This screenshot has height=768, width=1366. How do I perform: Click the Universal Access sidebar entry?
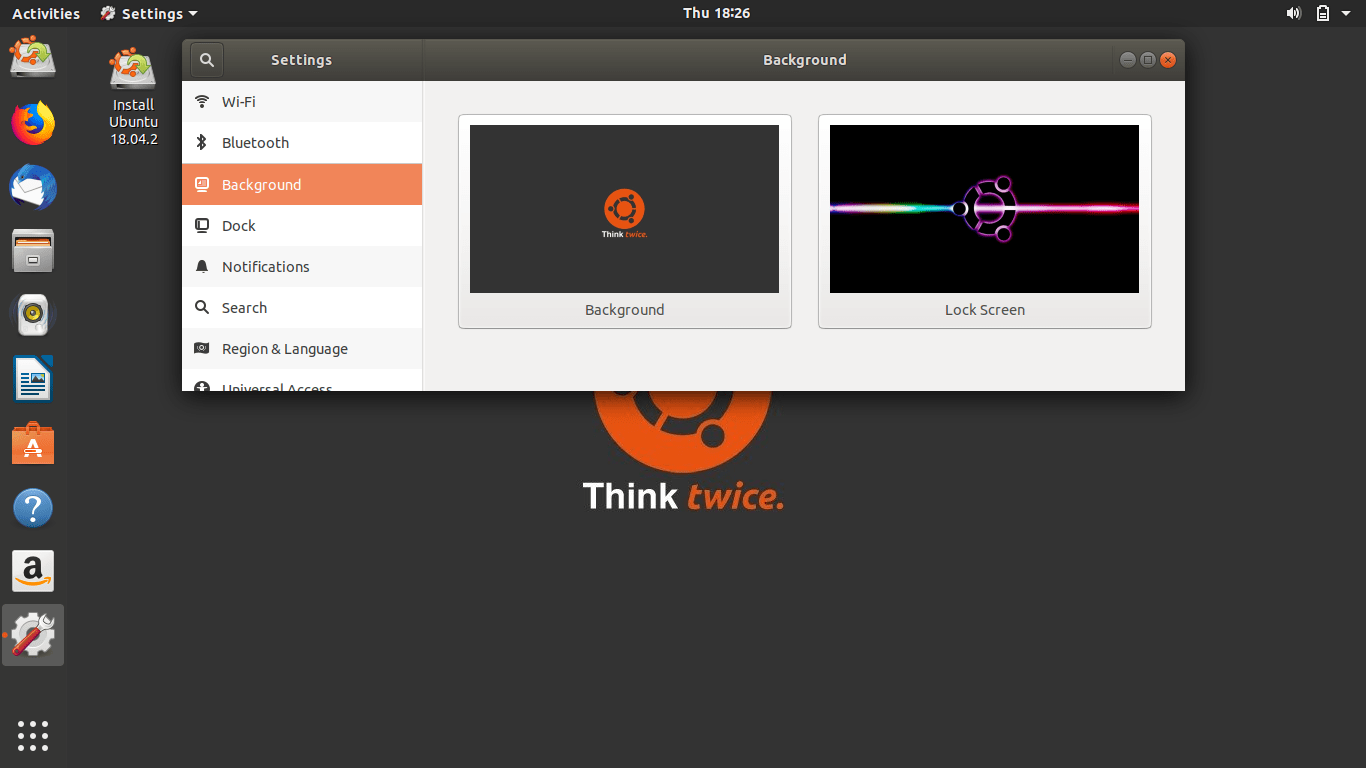302,381
